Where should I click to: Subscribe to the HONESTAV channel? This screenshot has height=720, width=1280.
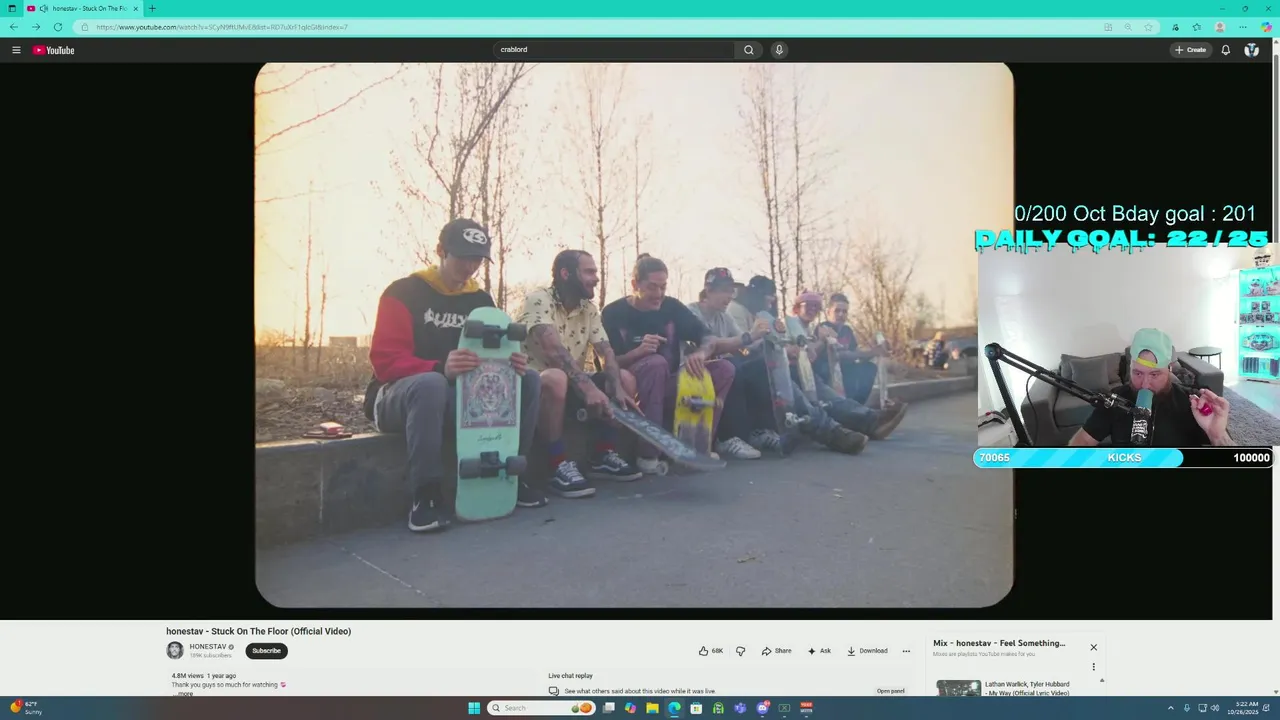point(266,651)
